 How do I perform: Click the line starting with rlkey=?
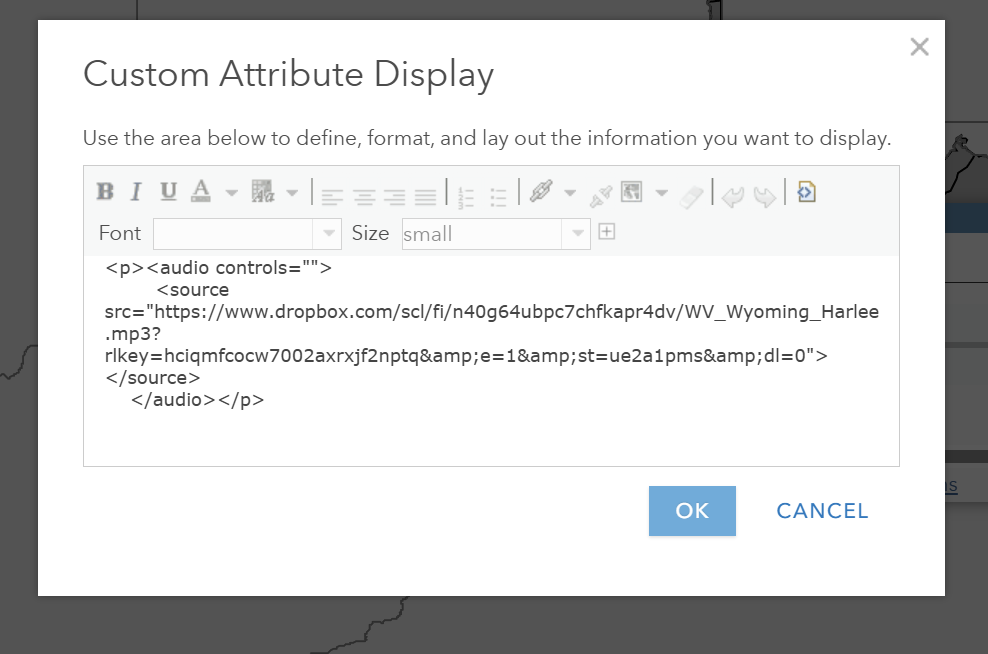(x=466, y=356)
